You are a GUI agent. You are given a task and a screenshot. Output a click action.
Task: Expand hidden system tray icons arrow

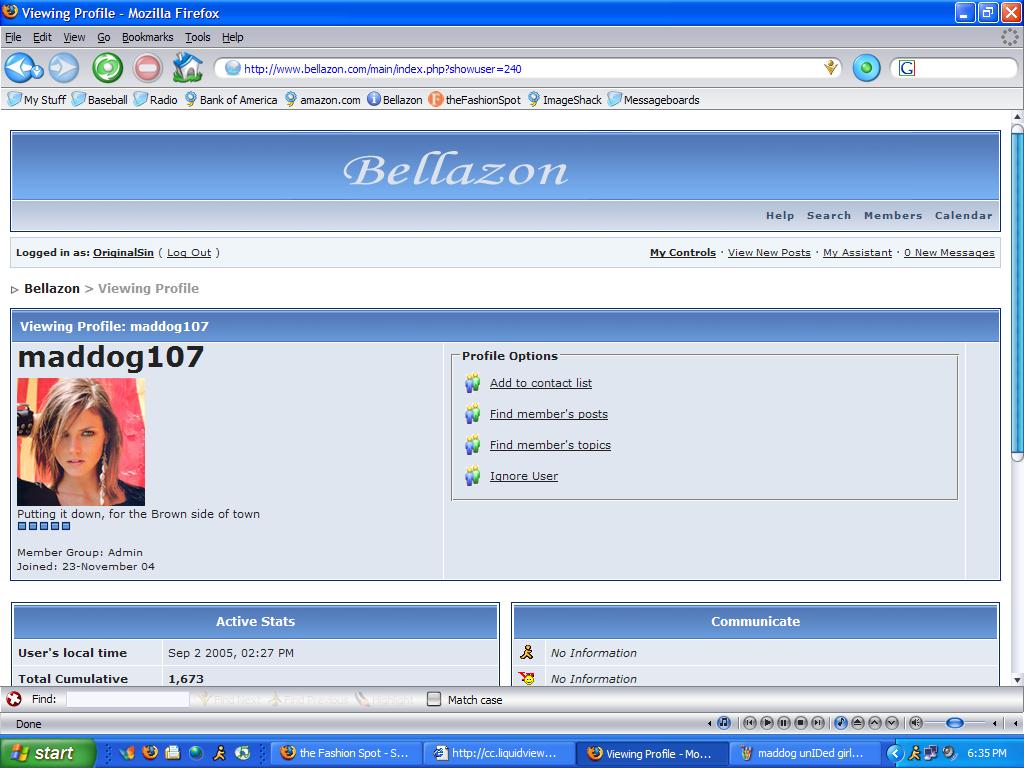pos(896,753)
